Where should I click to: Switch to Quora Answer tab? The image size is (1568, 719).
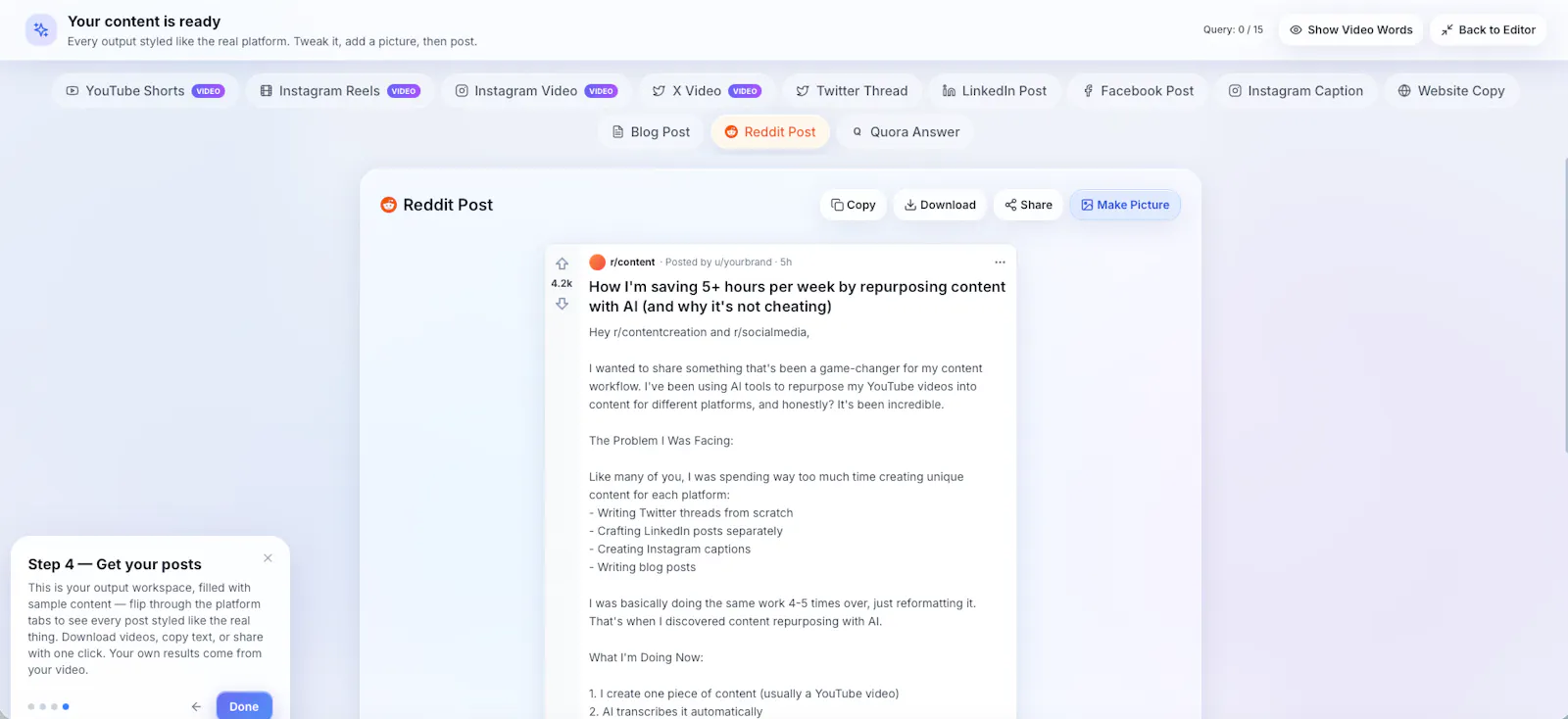click(906, 132)
